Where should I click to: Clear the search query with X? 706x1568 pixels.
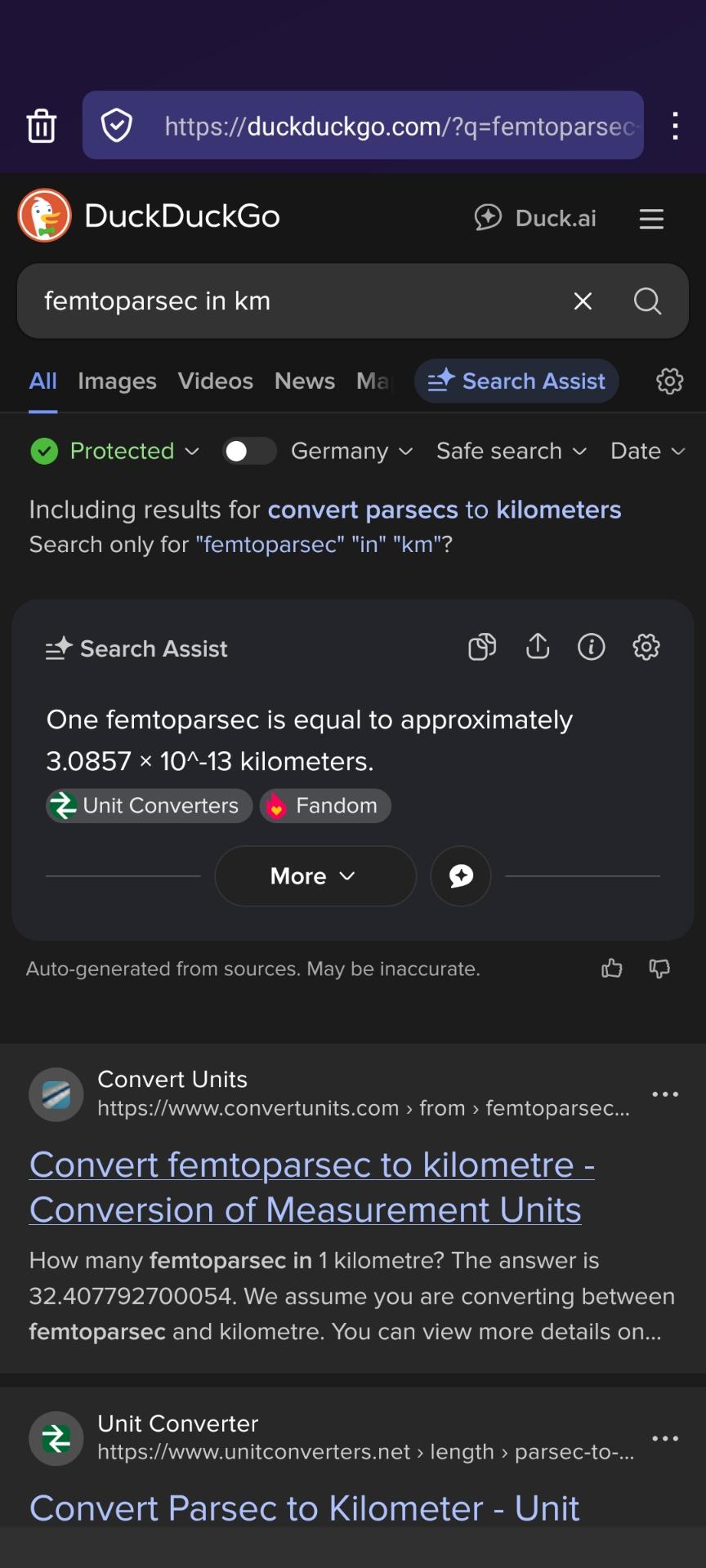583,301
